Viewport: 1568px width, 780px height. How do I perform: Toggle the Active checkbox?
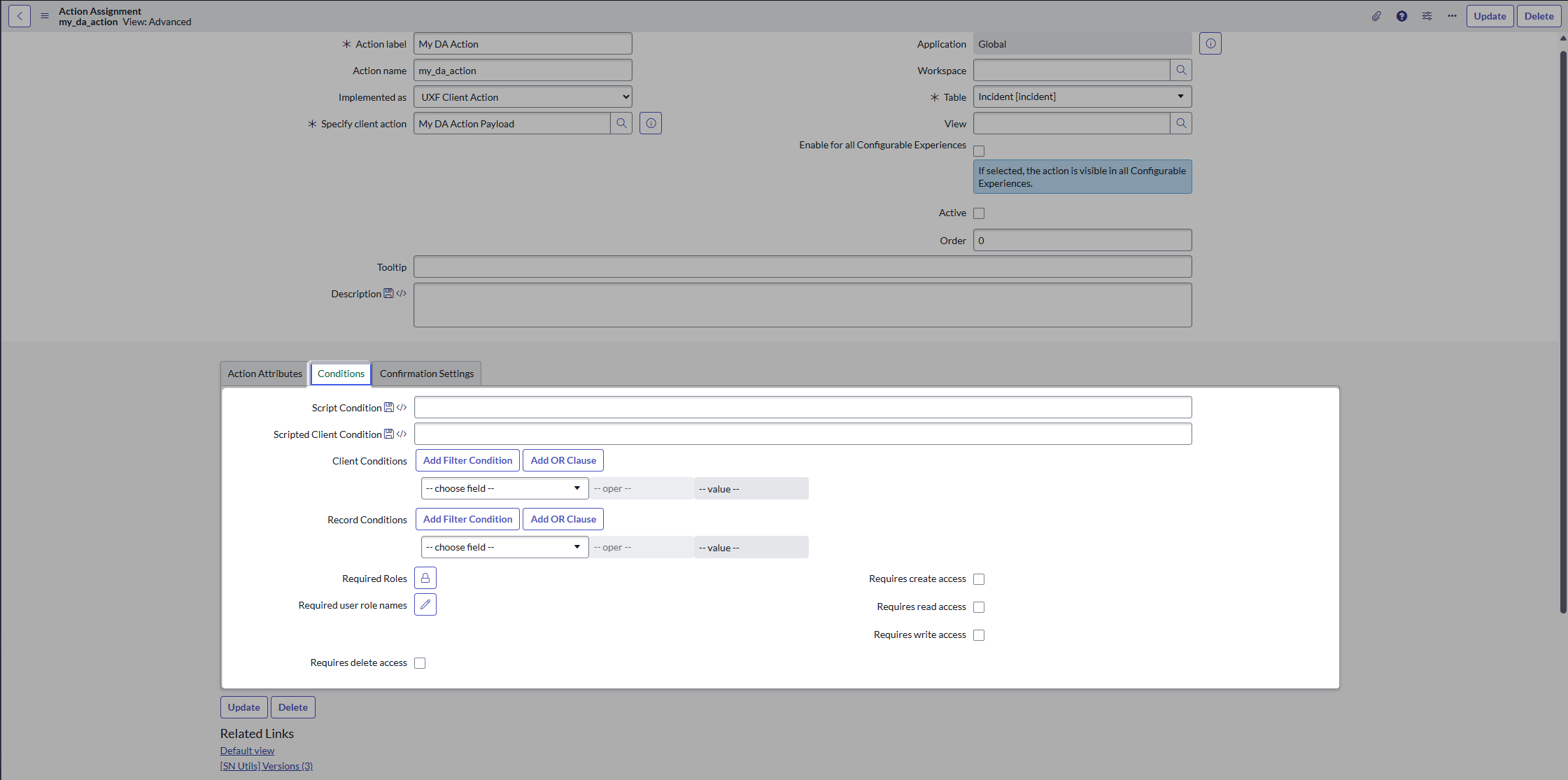pos(979,213)
